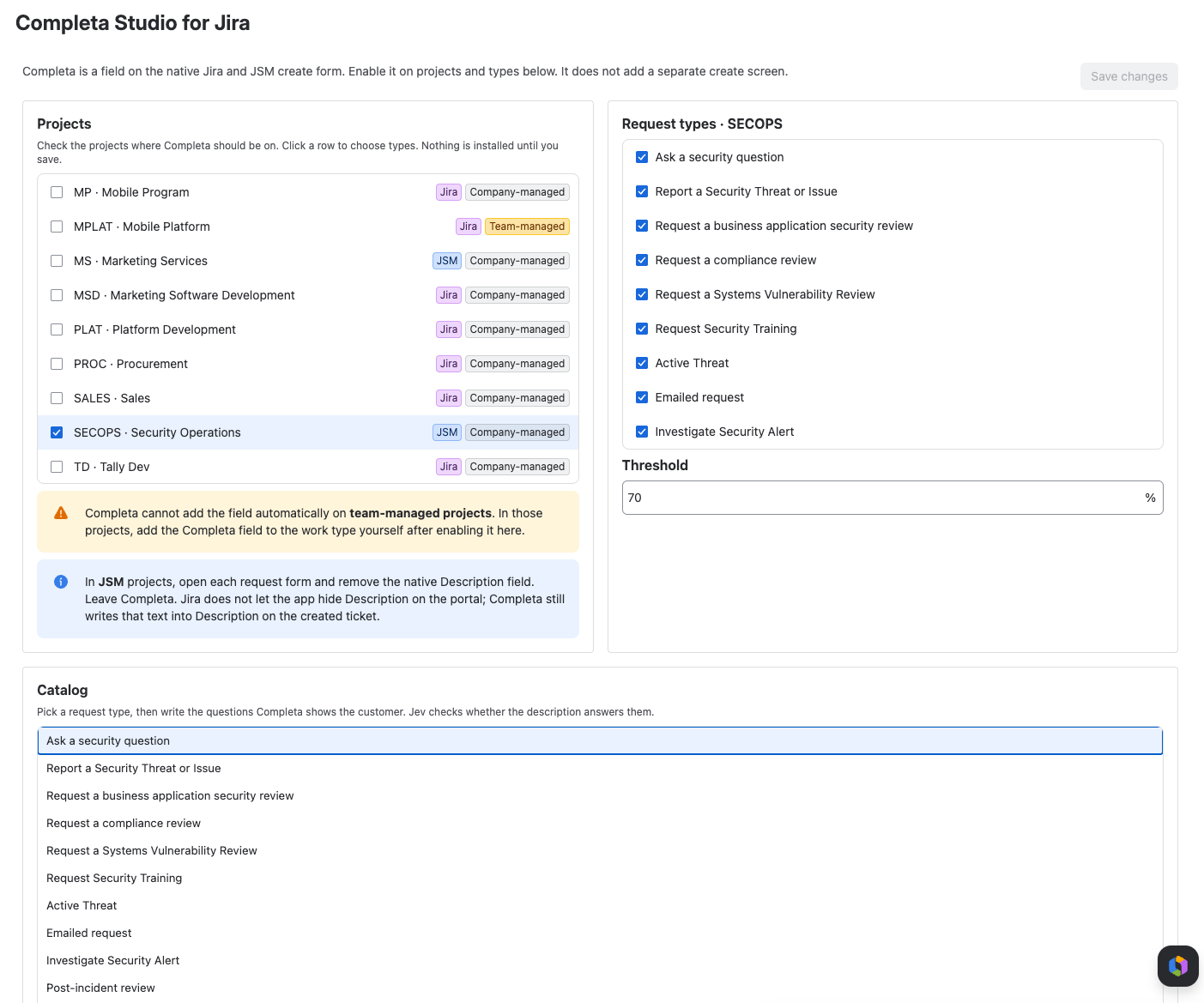Uncheck Report a Security Threat or Issue
1204x1003 pixels.
click(642, 191)
